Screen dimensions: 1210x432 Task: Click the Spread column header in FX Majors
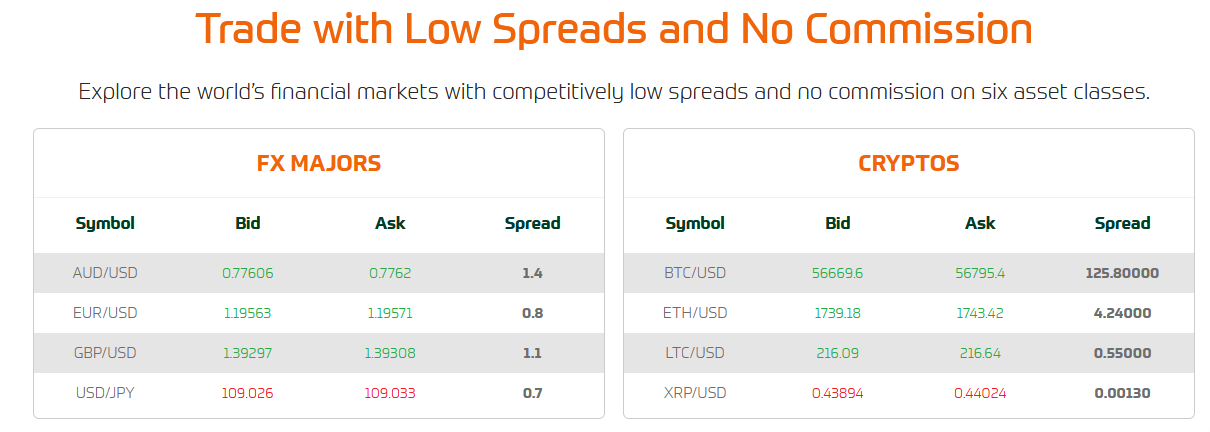click(x=532, y=223)
